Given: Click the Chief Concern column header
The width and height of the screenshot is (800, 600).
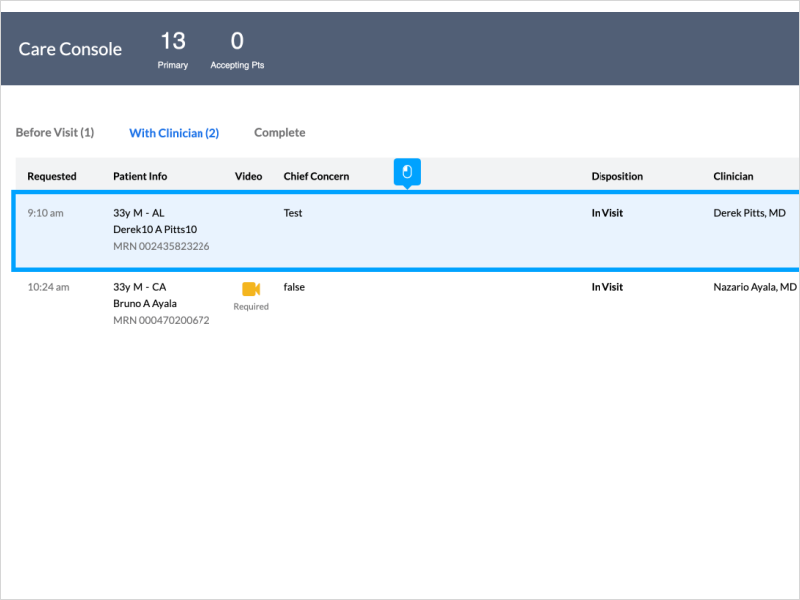Looking at the screenshot, I should click(316, 176).
